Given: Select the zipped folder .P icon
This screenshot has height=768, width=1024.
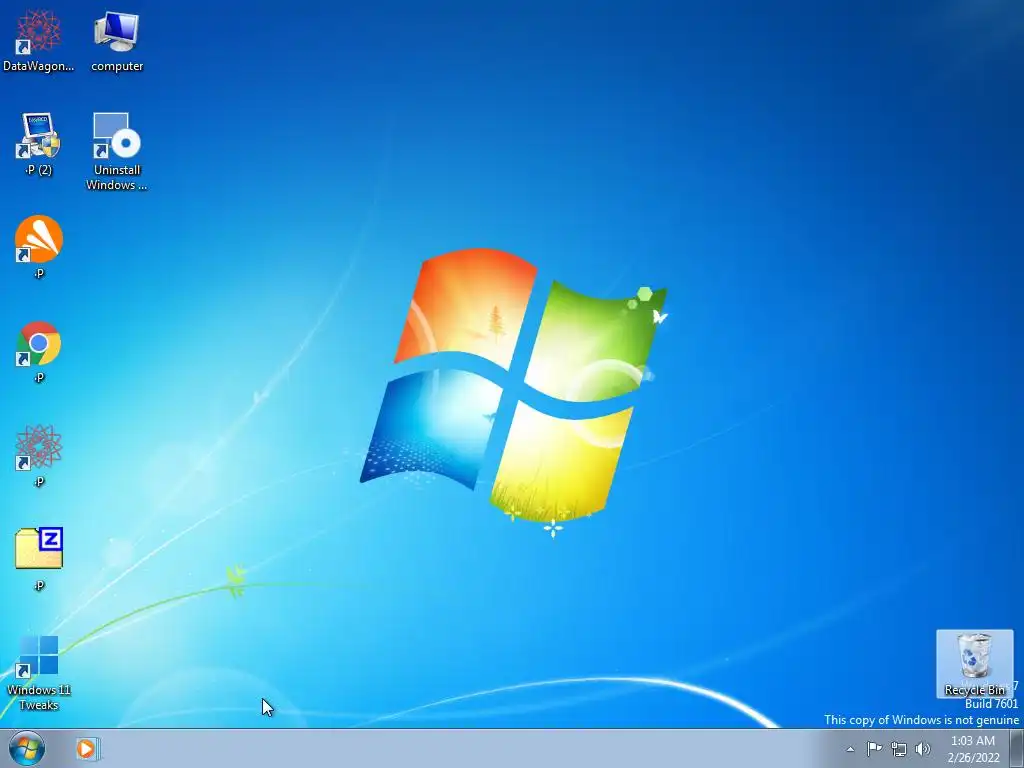Looking at the screenshot, I should (39, 559).
